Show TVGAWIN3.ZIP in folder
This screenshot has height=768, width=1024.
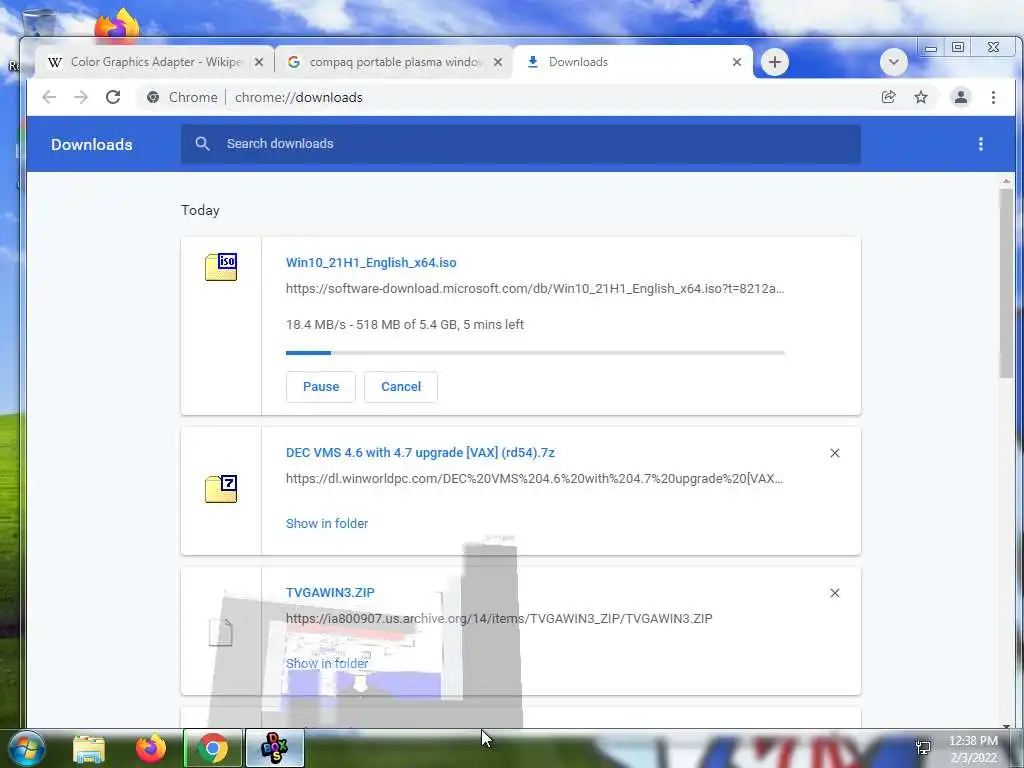(x=327, y=663)
